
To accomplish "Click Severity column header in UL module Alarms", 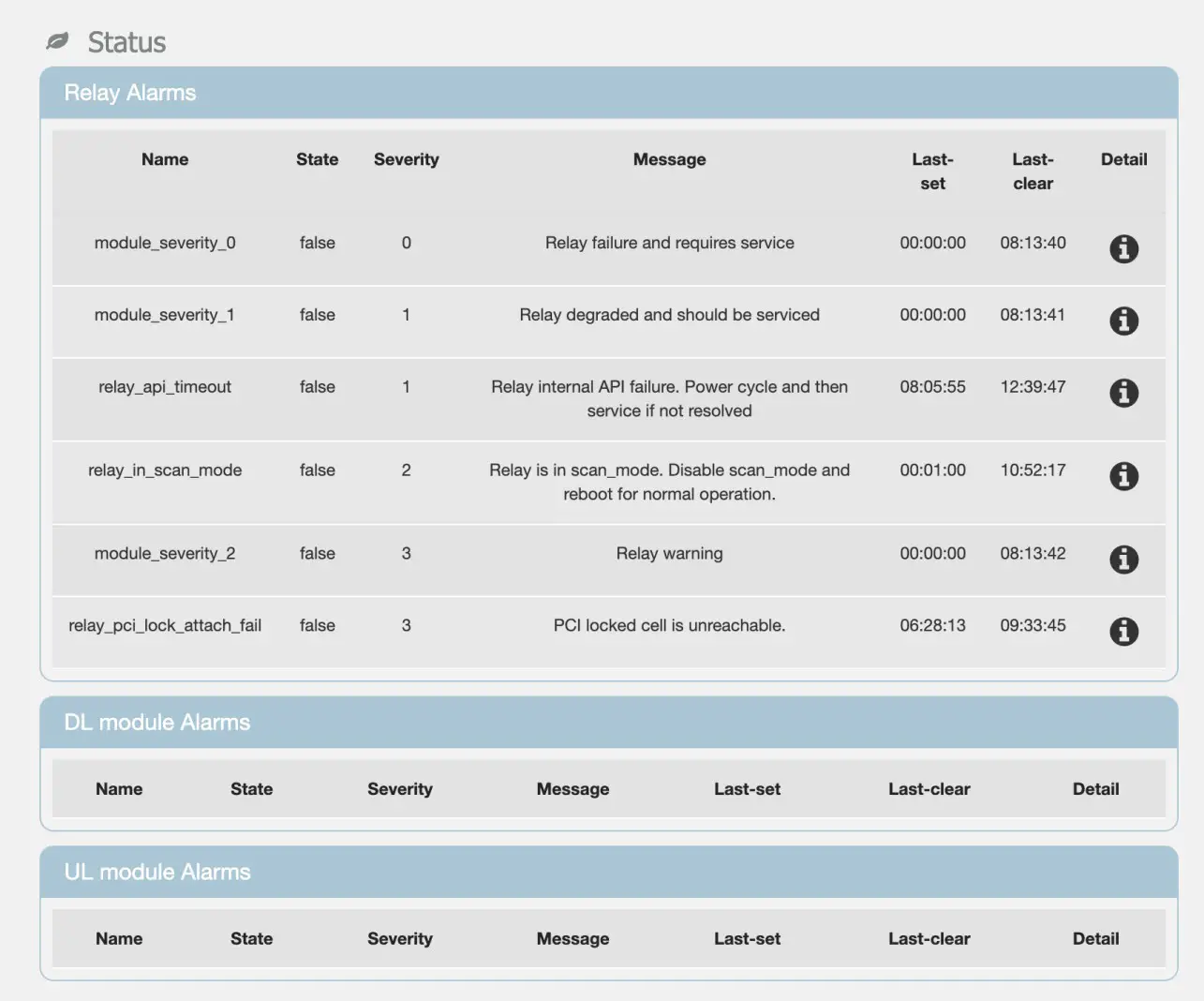I will [400, 939].
